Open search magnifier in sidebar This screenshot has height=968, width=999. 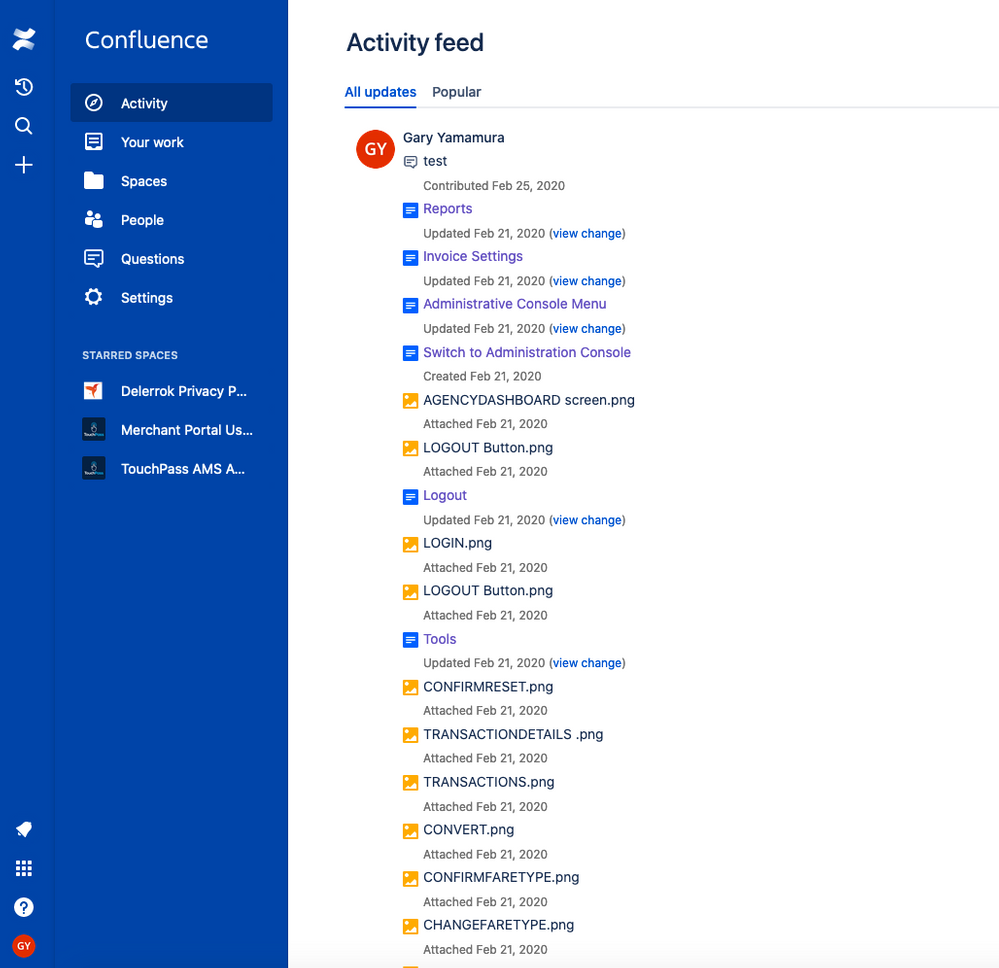[x=24, y=126]
